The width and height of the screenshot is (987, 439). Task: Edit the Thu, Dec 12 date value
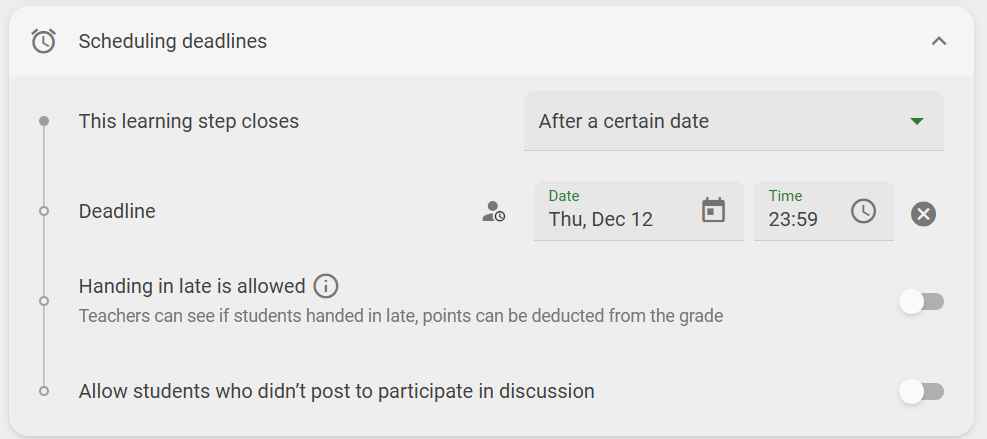[x=601, y=219]
